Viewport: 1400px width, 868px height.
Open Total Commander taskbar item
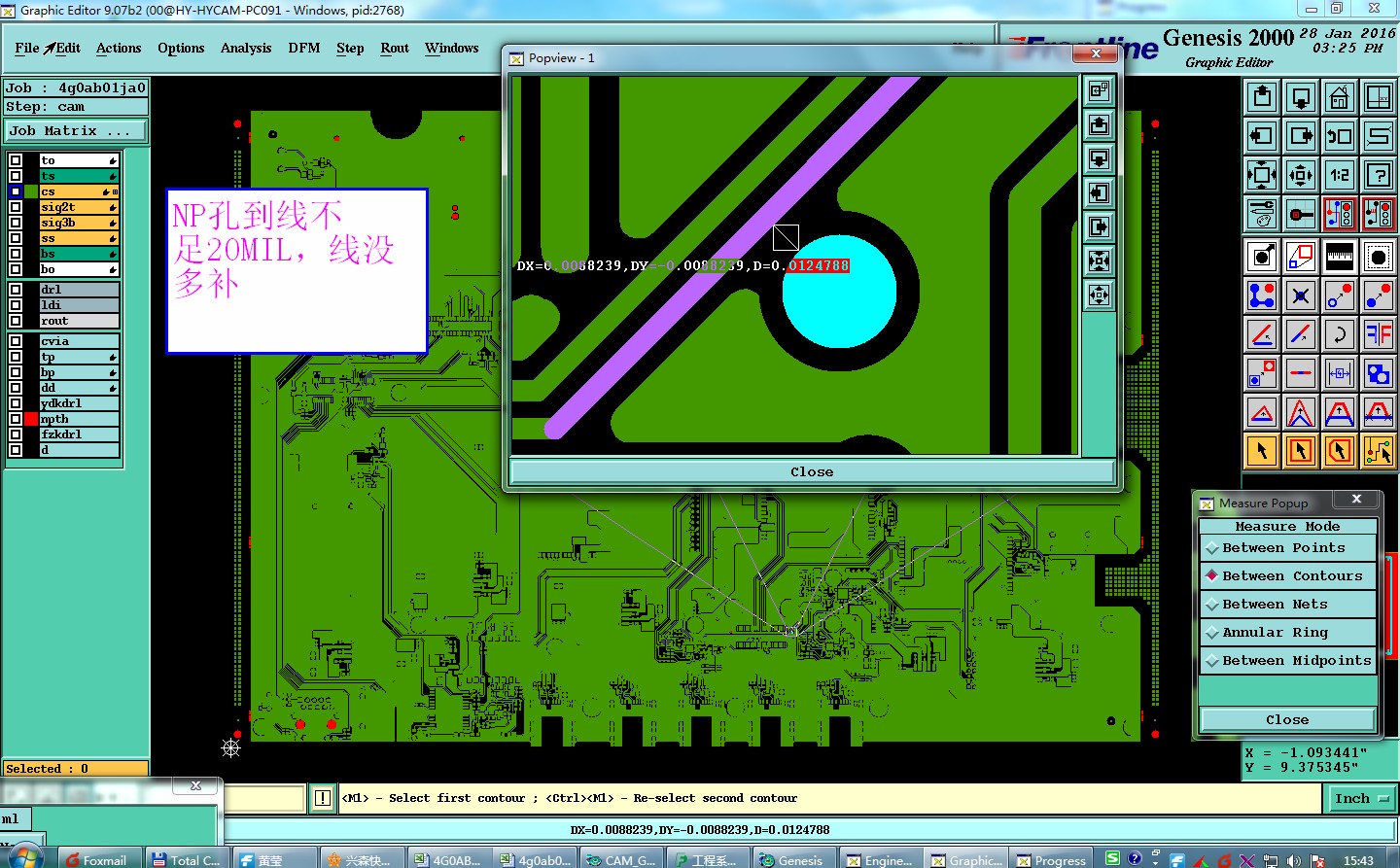point(186,859)
